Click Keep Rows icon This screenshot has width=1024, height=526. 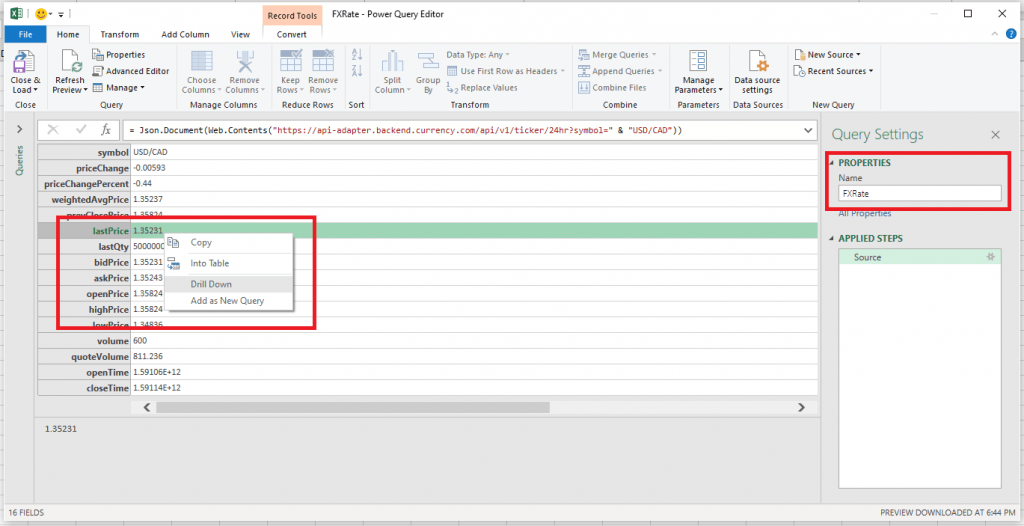pyautogui.click(x=290, y=62)
